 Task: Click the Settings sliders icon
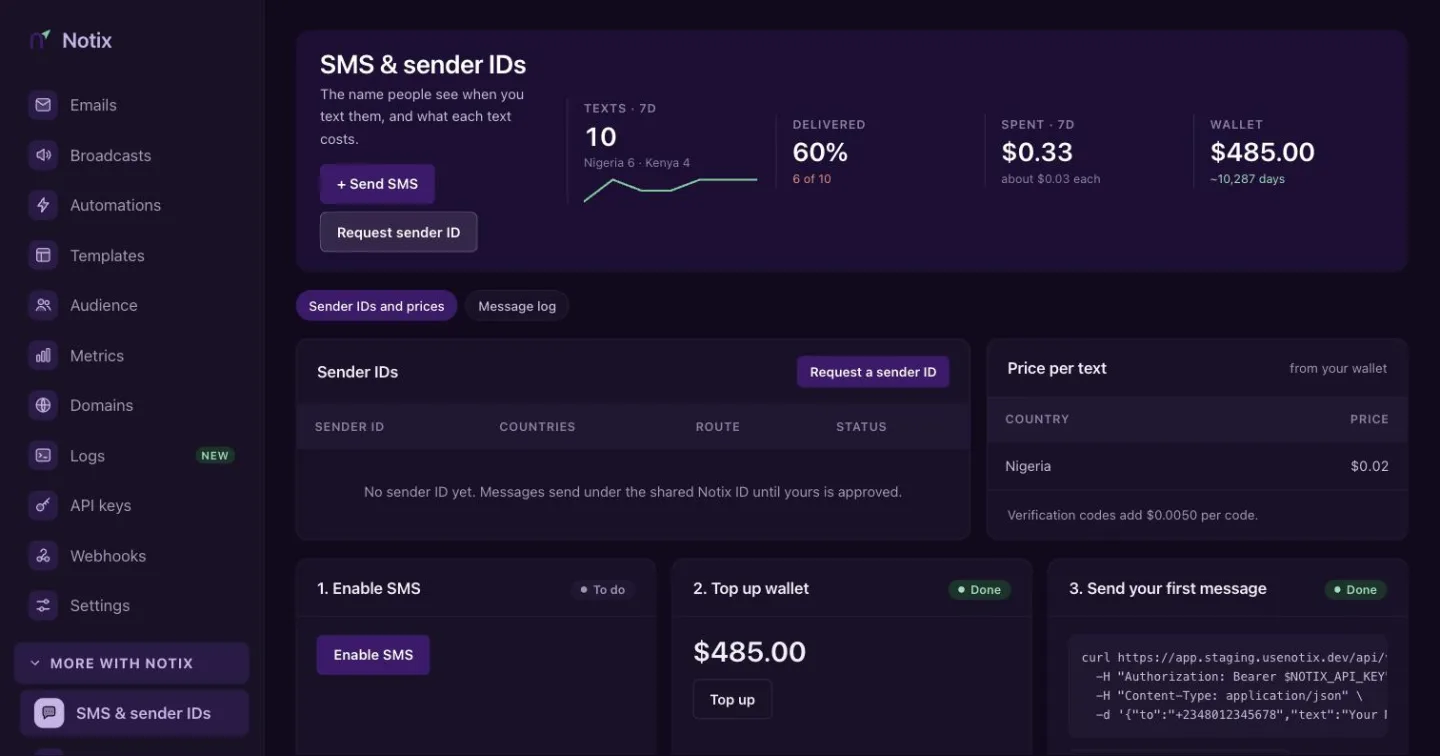tap(43, 605)
